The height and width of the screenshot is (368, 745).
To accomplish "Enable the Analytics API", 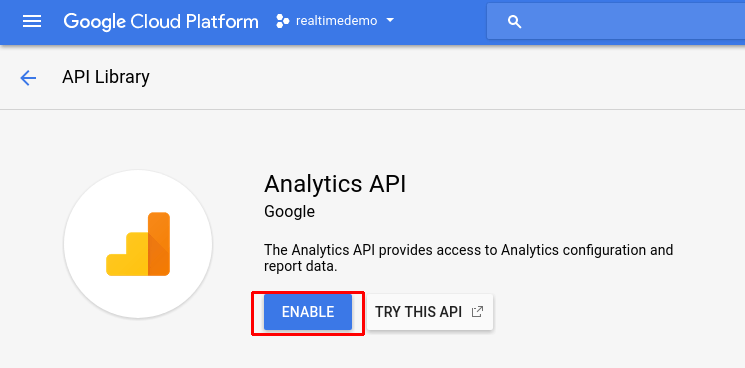I will (308, 312).
